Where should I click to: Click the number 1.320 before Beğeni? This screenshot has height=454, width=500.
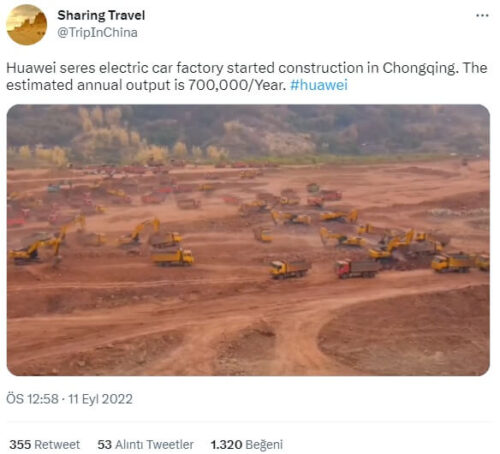tap(226, 444)
